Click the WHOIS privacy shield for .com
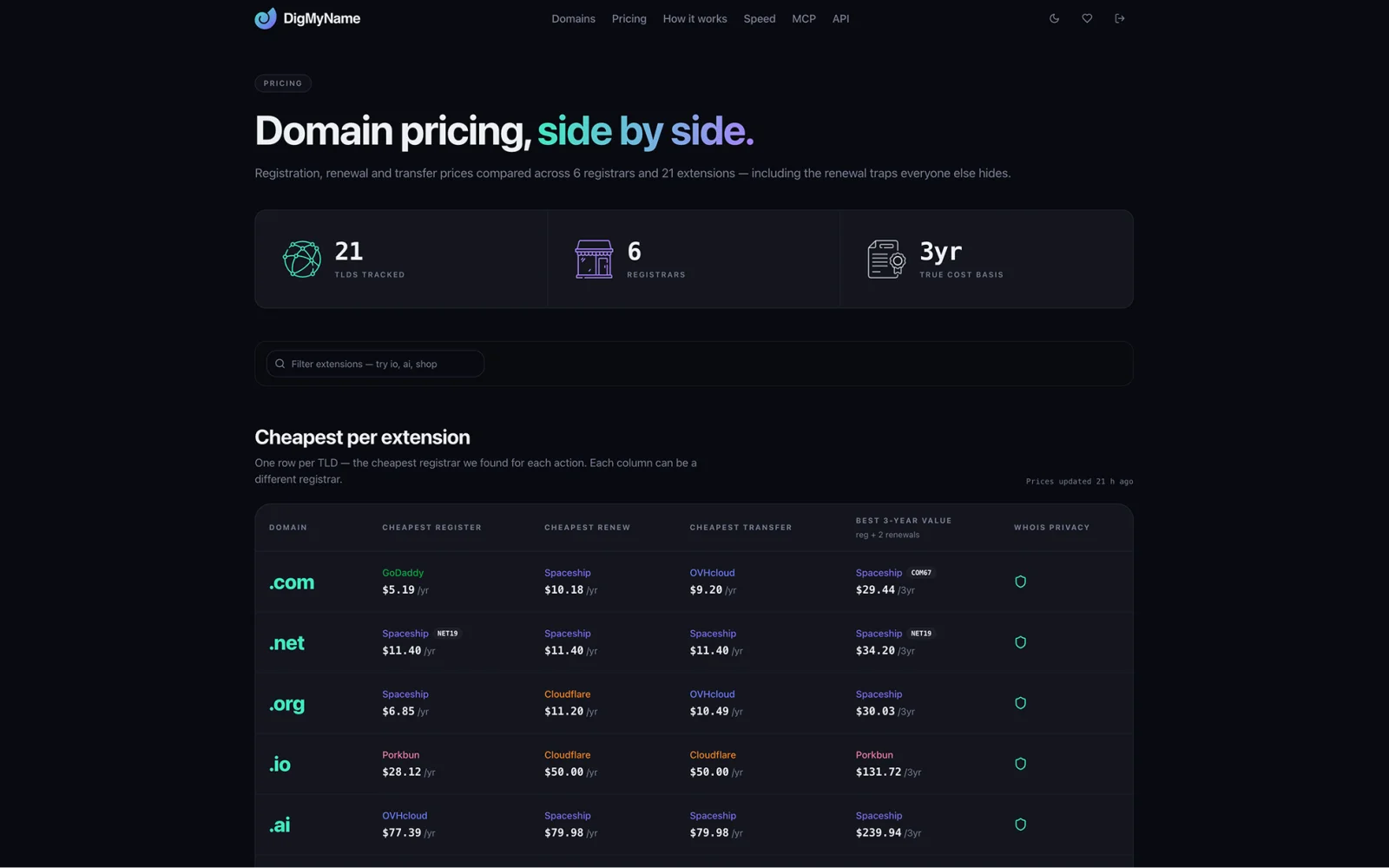 1021,582
